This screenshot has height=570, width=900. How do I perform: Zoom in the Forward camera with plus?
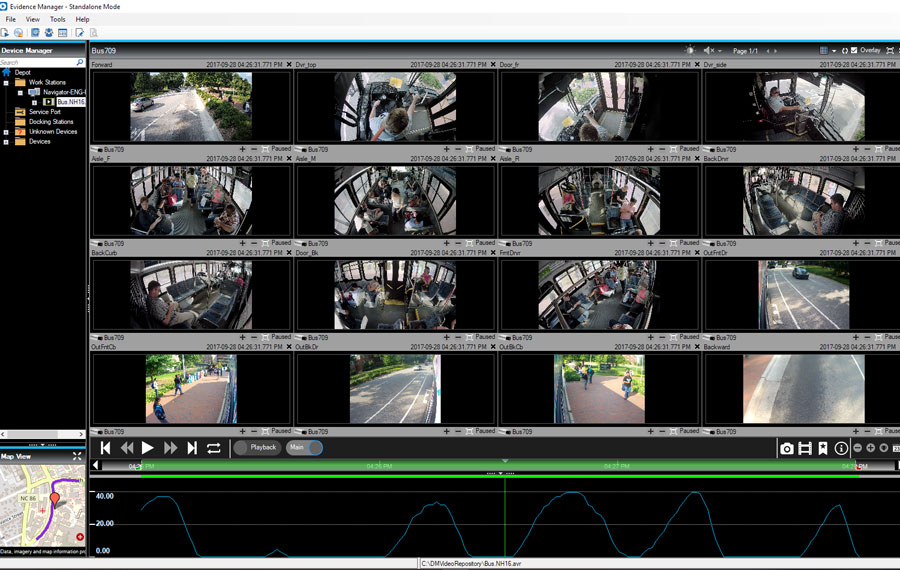click(x=242, y=149)
